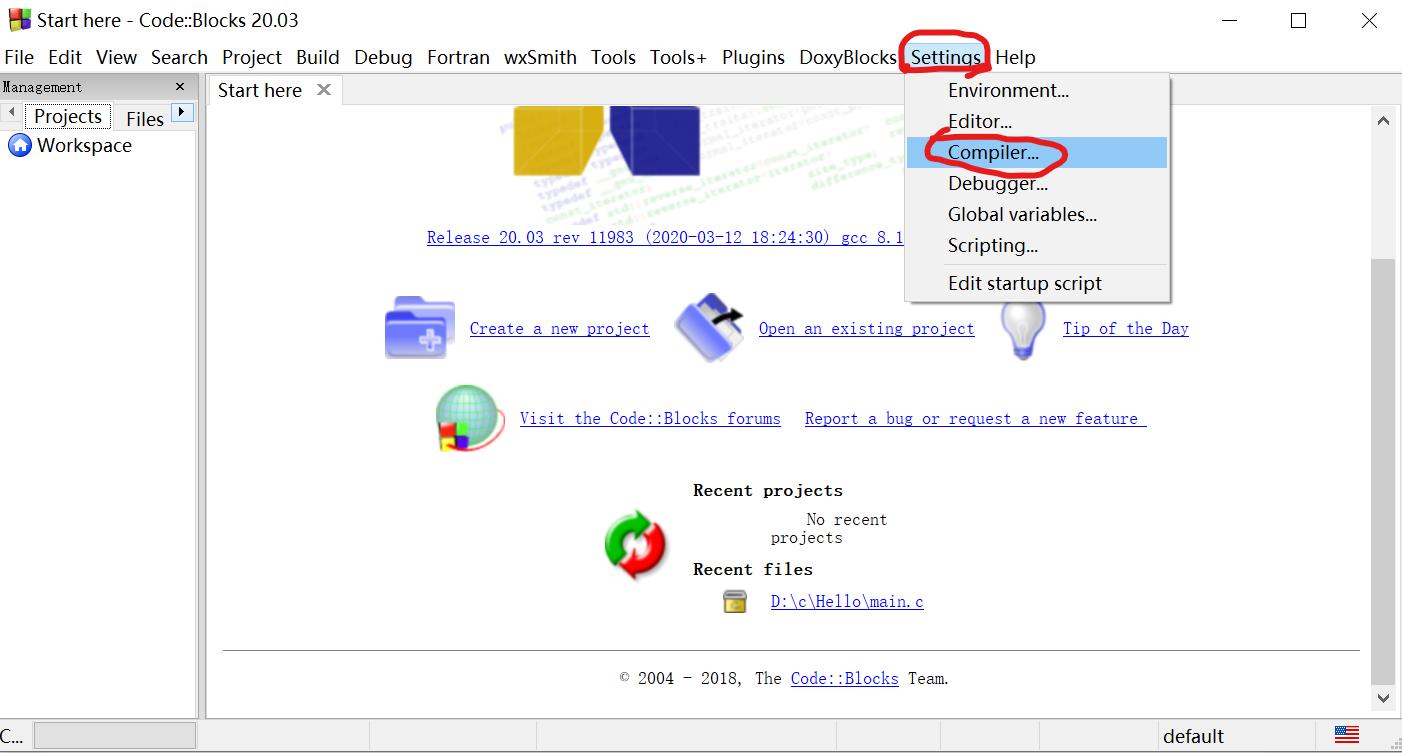The image size is (1402, 753).
Task: Select the Start here editor tab
Action: [x=260, y=90]
